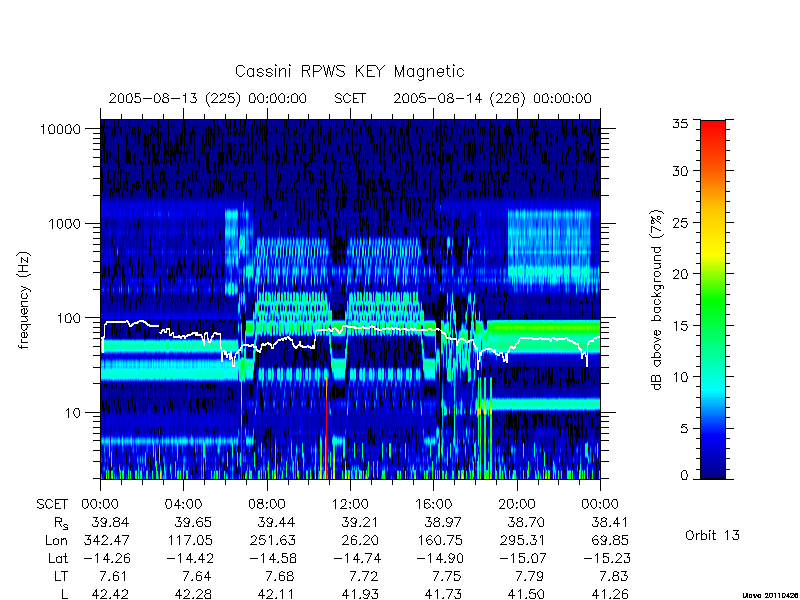Click the LT value 7.61
This screenshot has width=800, height=600.
pos(114,576)
